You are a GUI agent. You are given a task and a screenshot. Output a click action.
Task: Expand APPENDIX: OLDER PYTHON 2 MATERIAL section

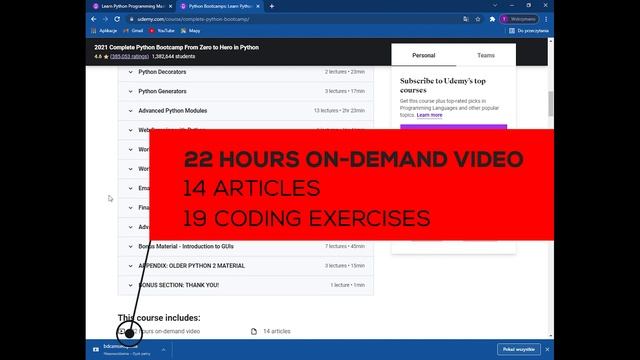246,266
